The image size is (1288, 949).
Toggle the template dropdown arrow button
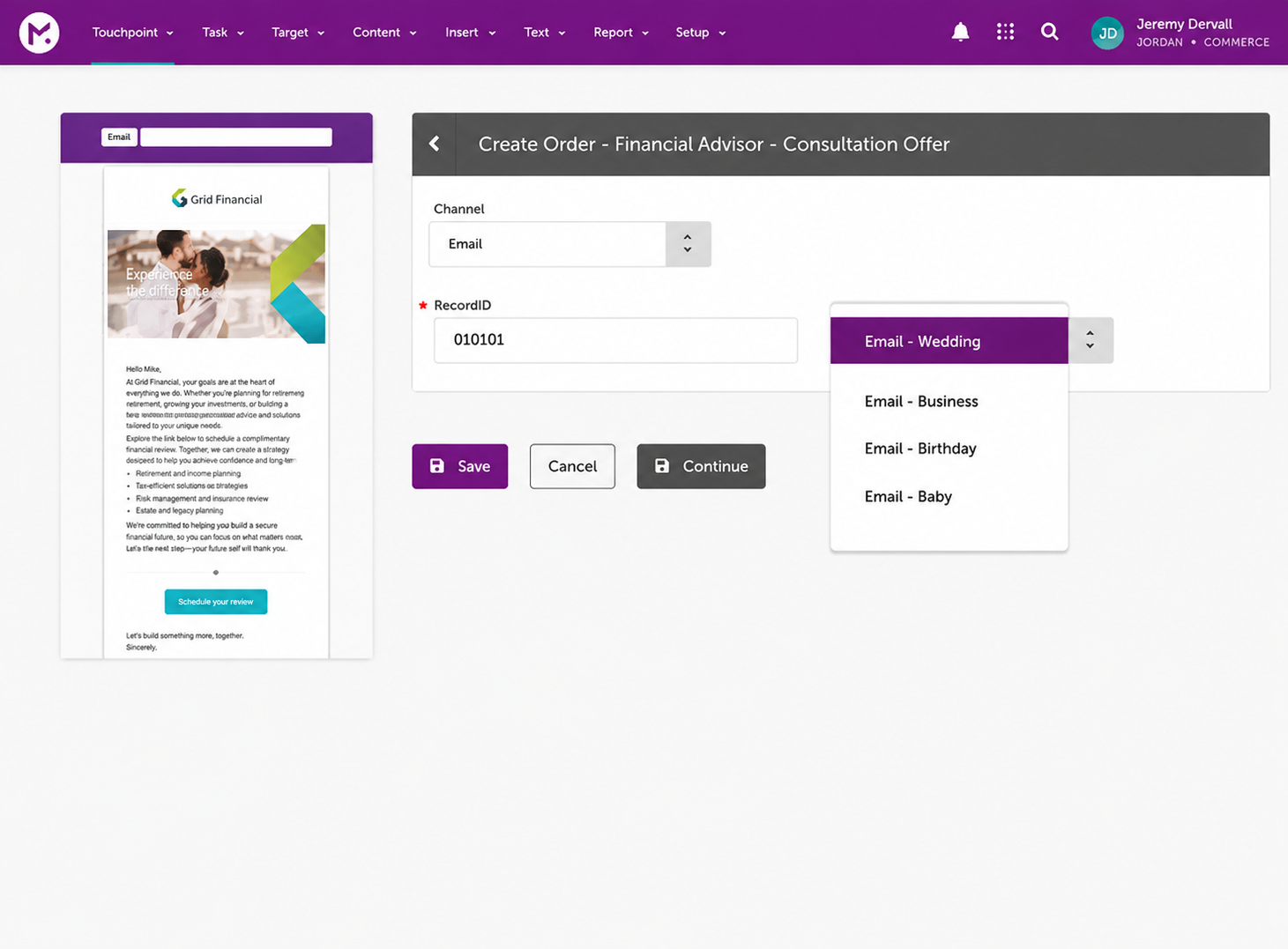1091,340
